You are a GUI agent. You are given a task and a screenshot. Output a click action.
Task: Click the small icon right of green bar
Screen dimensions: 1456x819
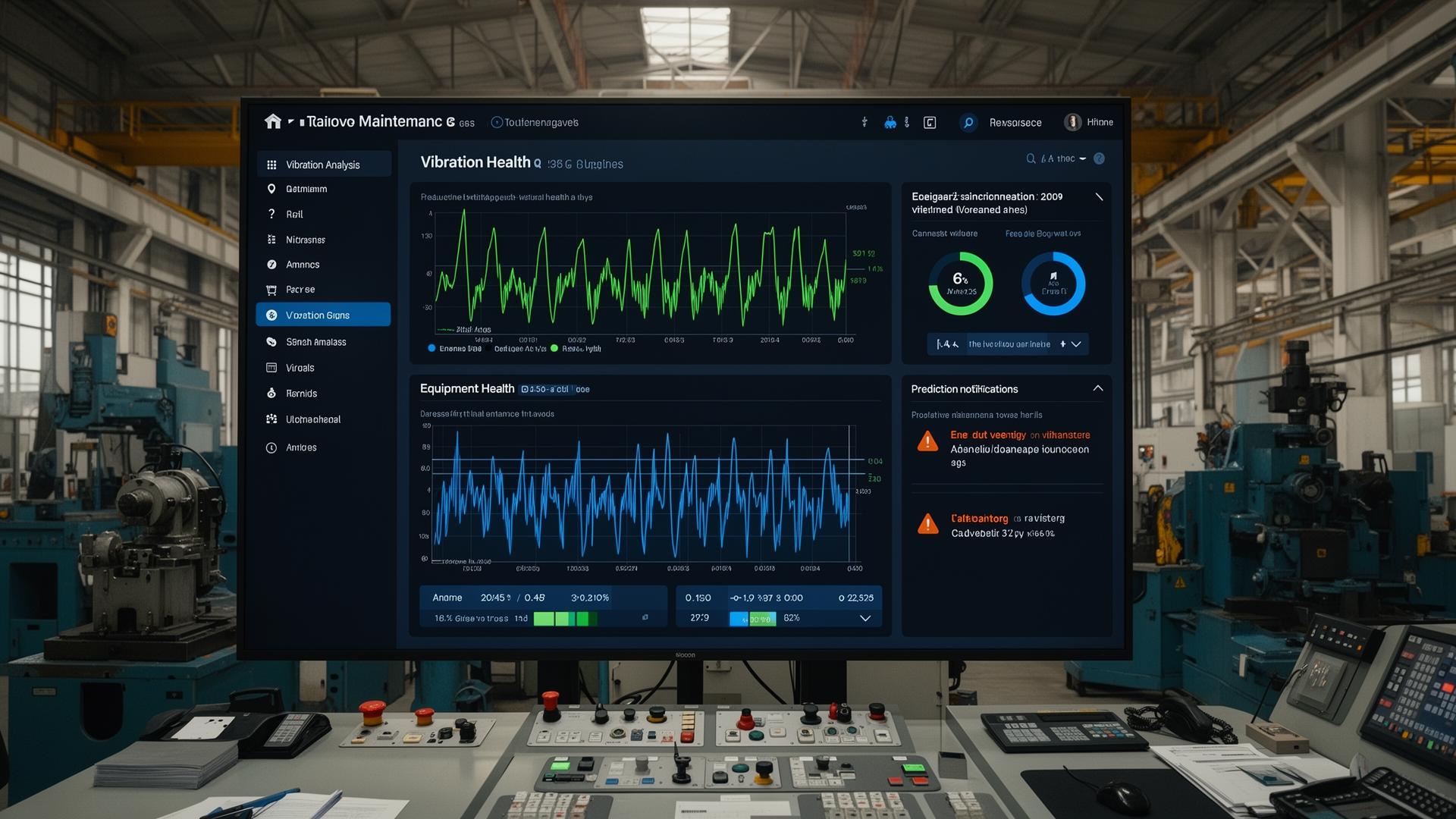coord(645,617)
